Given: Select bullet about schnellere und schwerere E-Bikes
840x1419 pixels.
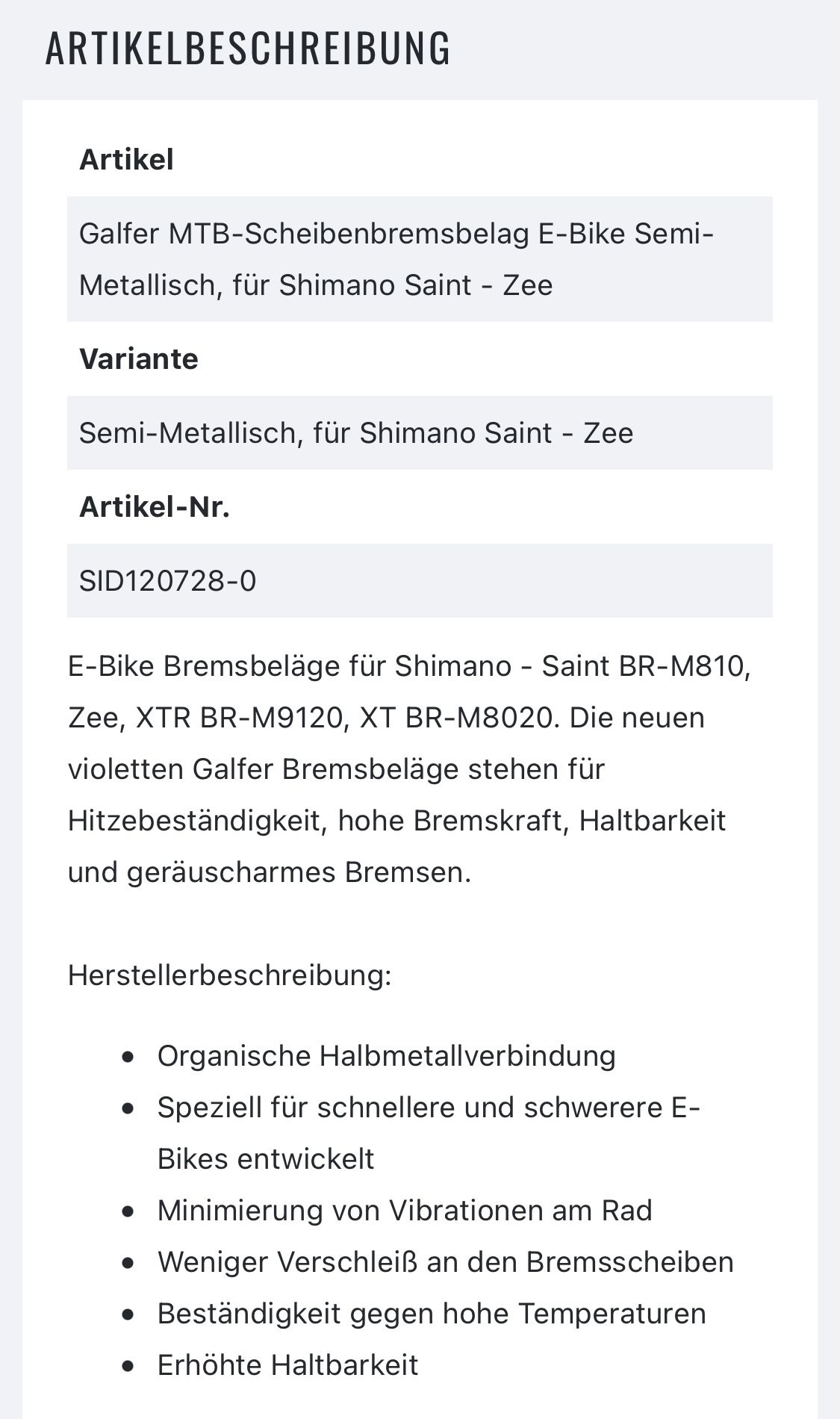Looking at the screenshot, I should (428, 1133).
